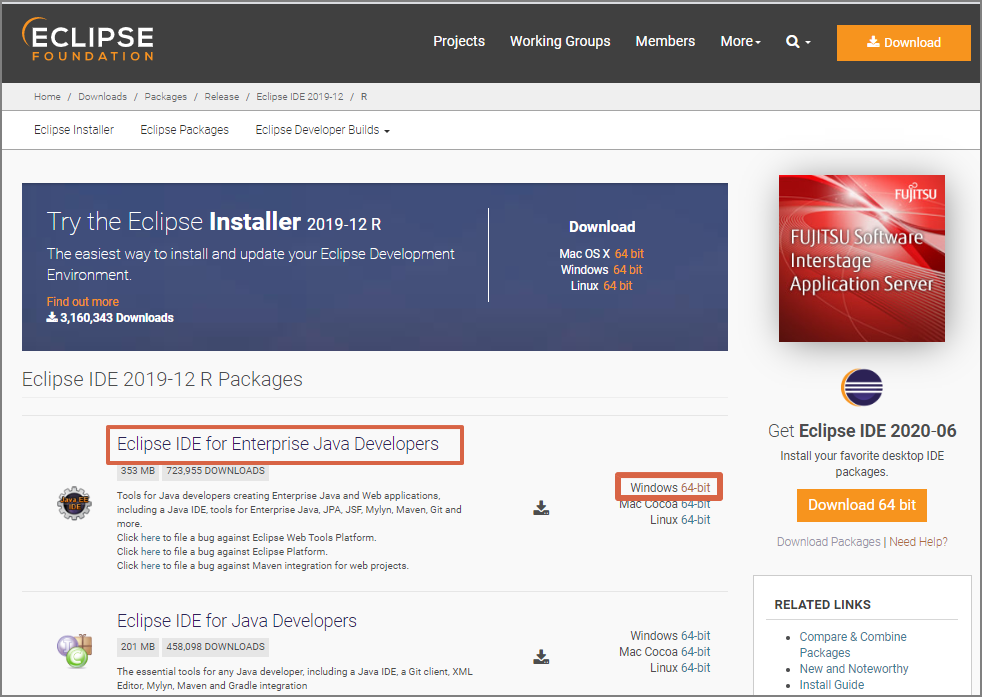Go to Downloads breadcrumb
The width and height of the screenshot is (982, 697).
click(103, 96)
